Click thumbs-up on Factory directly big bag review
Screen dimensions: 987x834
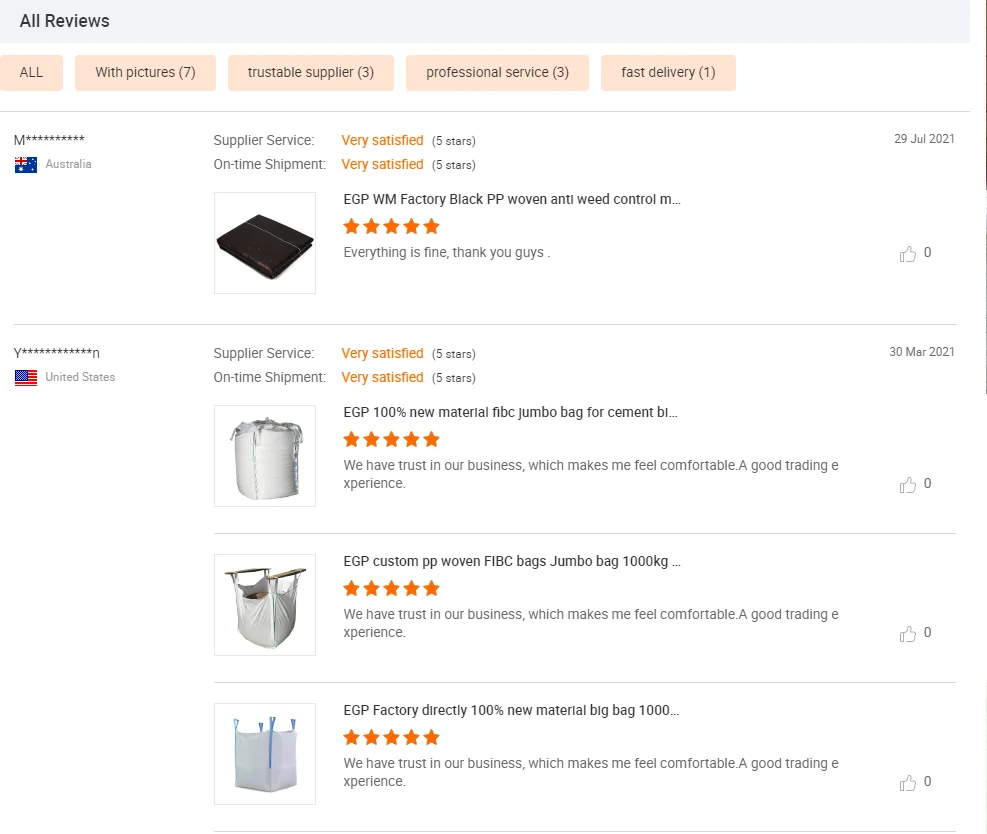click(x=908, y=783)
